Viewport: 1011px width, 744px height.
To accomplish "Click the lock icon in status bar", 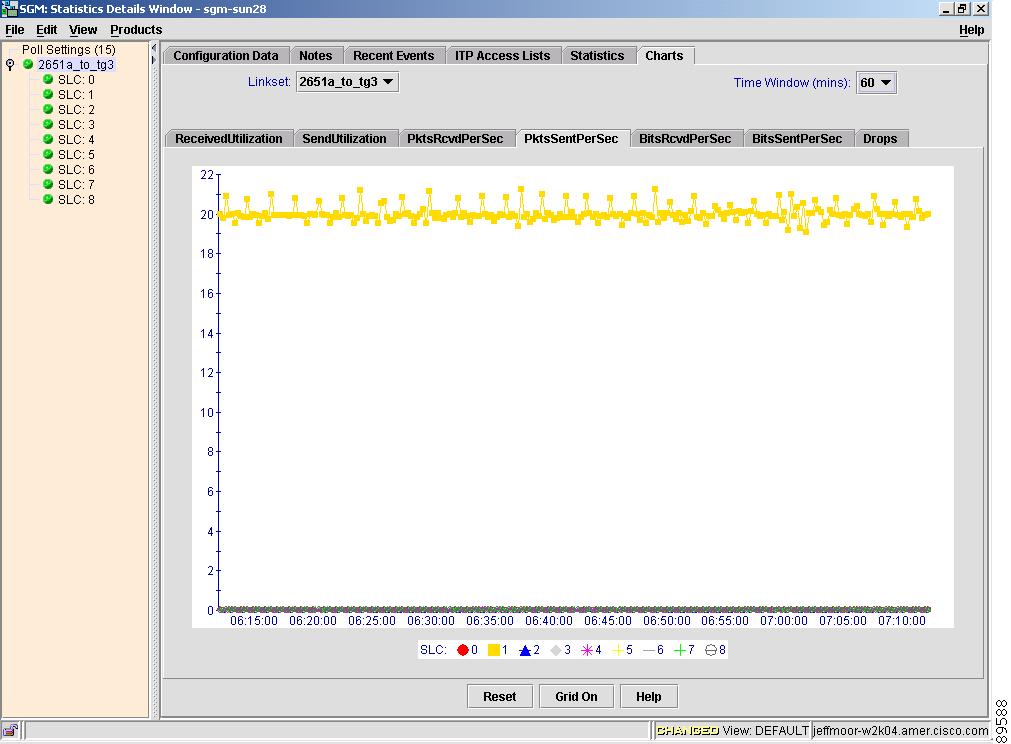I will click(10, 731).
